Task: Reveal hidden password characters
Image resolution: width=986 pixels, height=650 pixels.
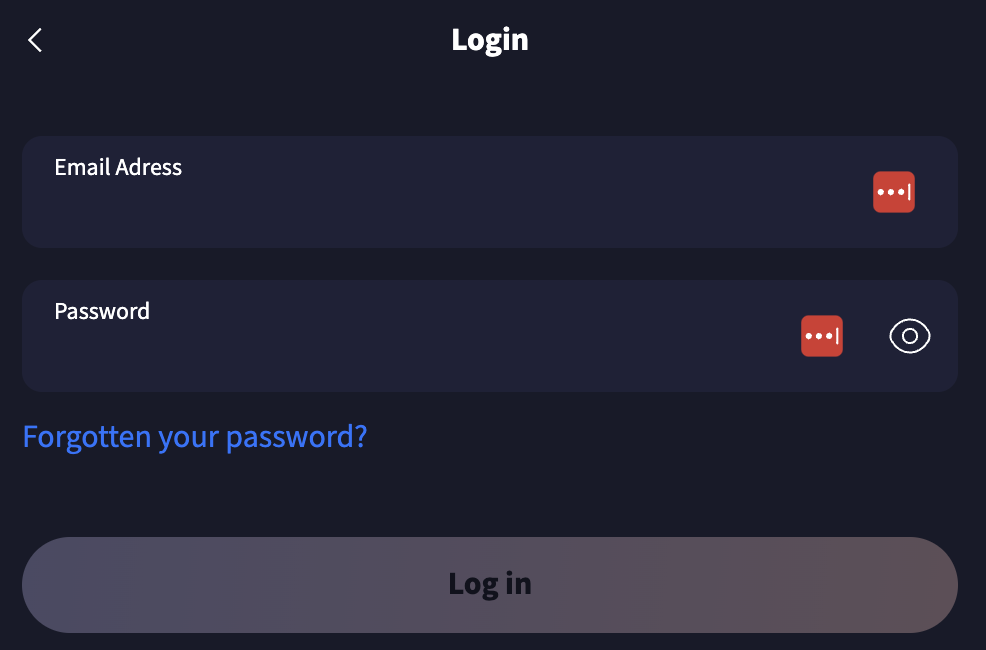Action: click(x=909, y=336)
